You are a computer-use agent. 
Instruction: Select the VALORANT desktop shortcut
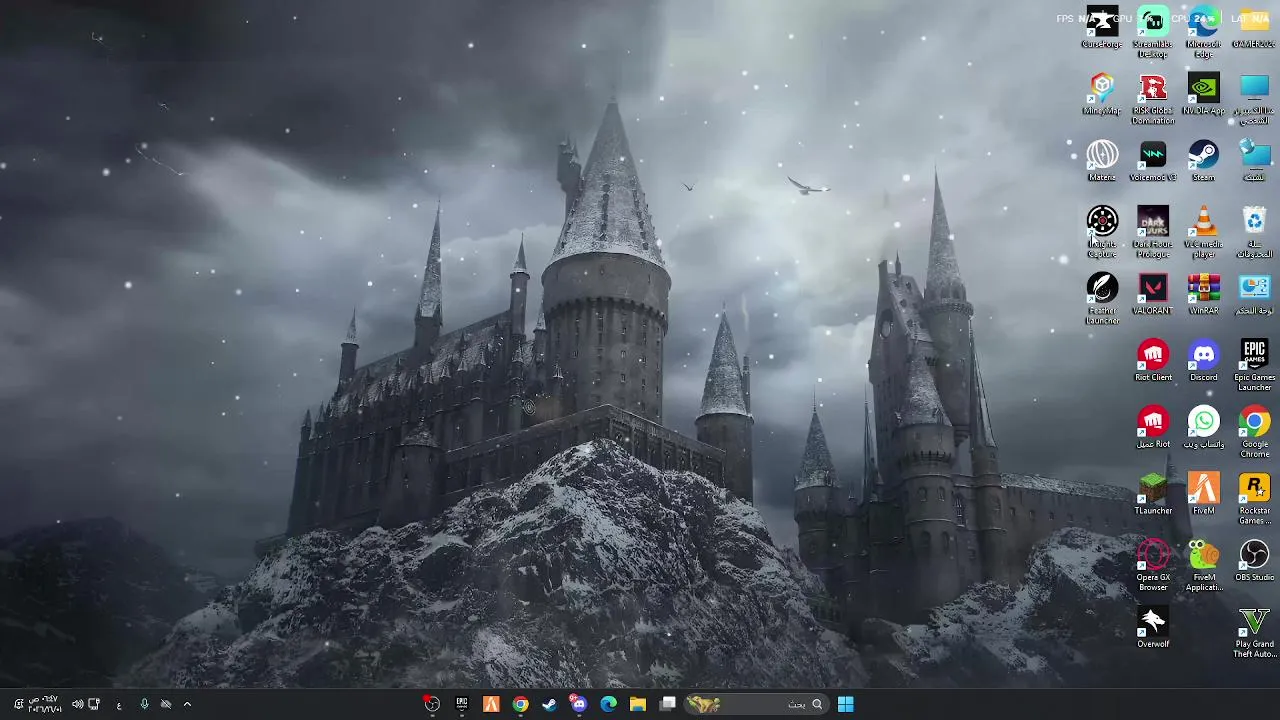[1153, 294]
